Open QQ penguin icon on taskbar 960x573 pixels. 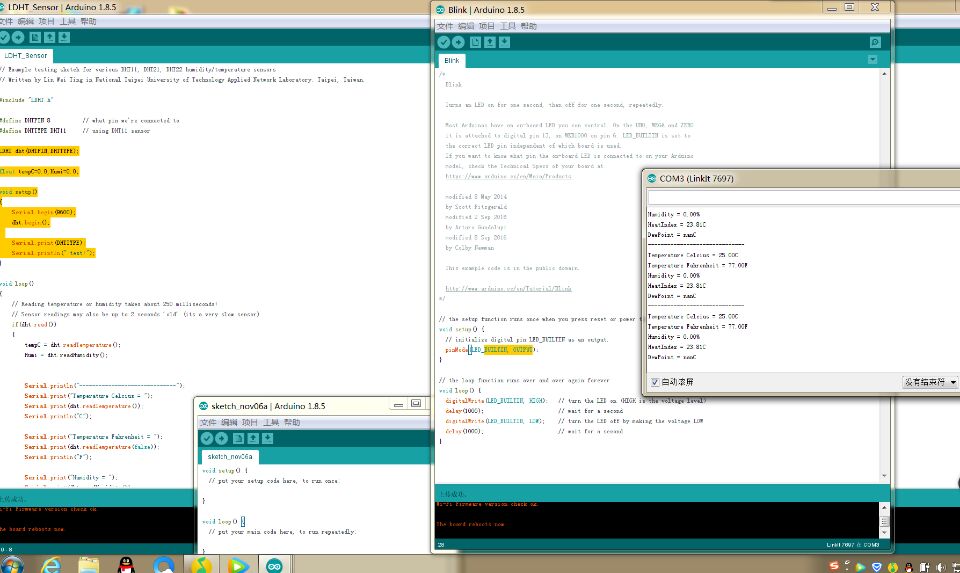coord(126,564)
